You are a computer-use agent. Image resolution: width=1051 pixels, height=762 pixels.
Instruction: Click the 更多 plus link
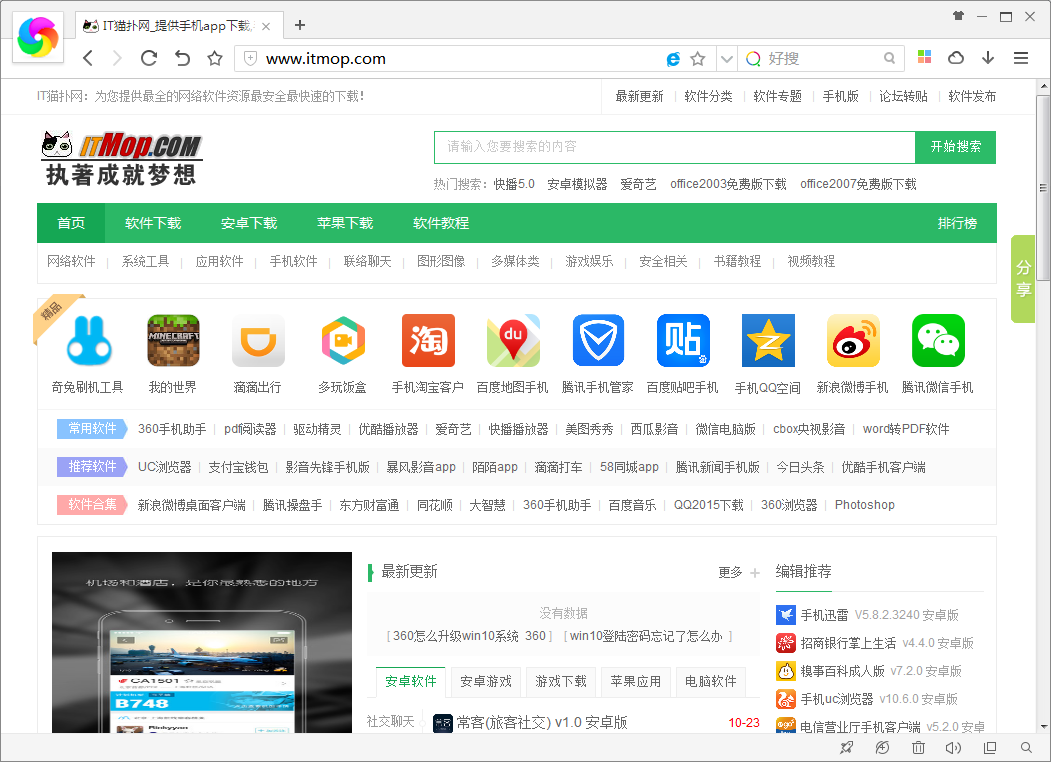pos(739,573)
